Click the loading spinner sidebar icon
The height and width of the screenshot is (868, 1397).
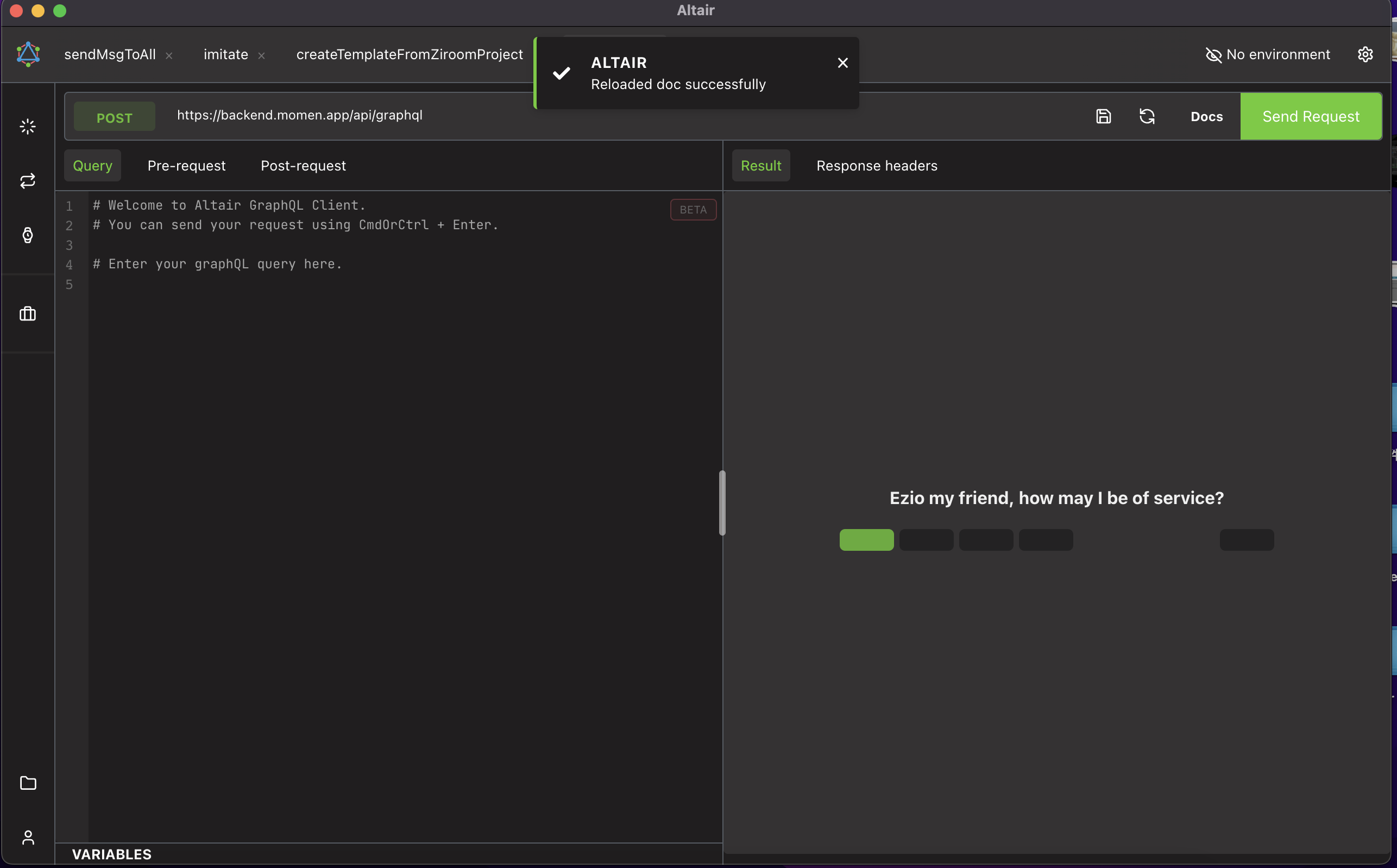[x=28, y=127]
